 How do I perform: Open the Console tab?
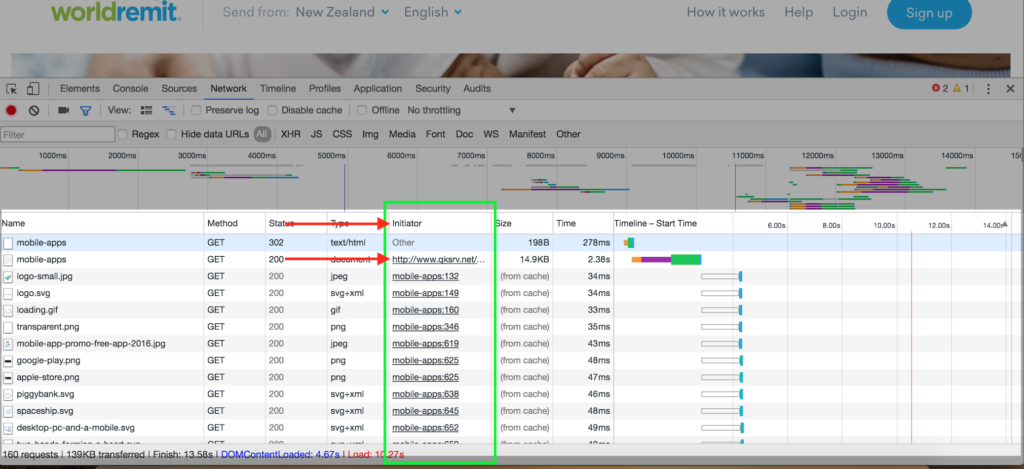coord(131,89)
